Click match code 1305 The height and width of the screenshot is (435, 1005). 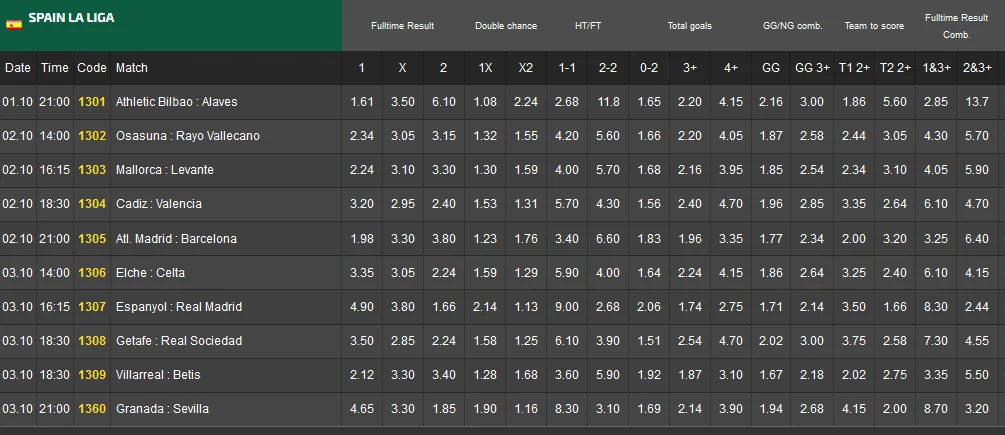92,239
